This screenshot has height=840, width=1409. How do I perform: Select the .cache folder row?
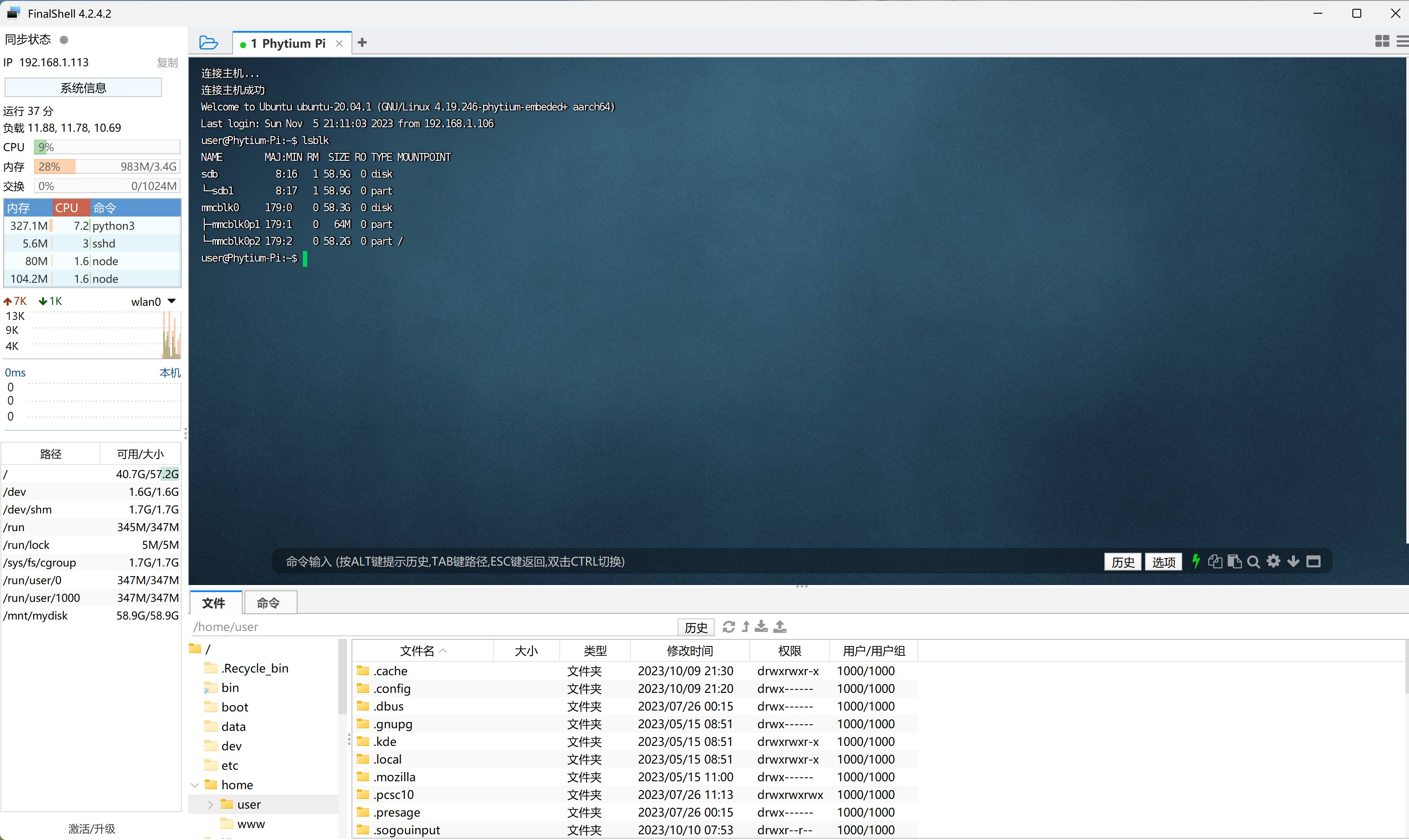635,671
